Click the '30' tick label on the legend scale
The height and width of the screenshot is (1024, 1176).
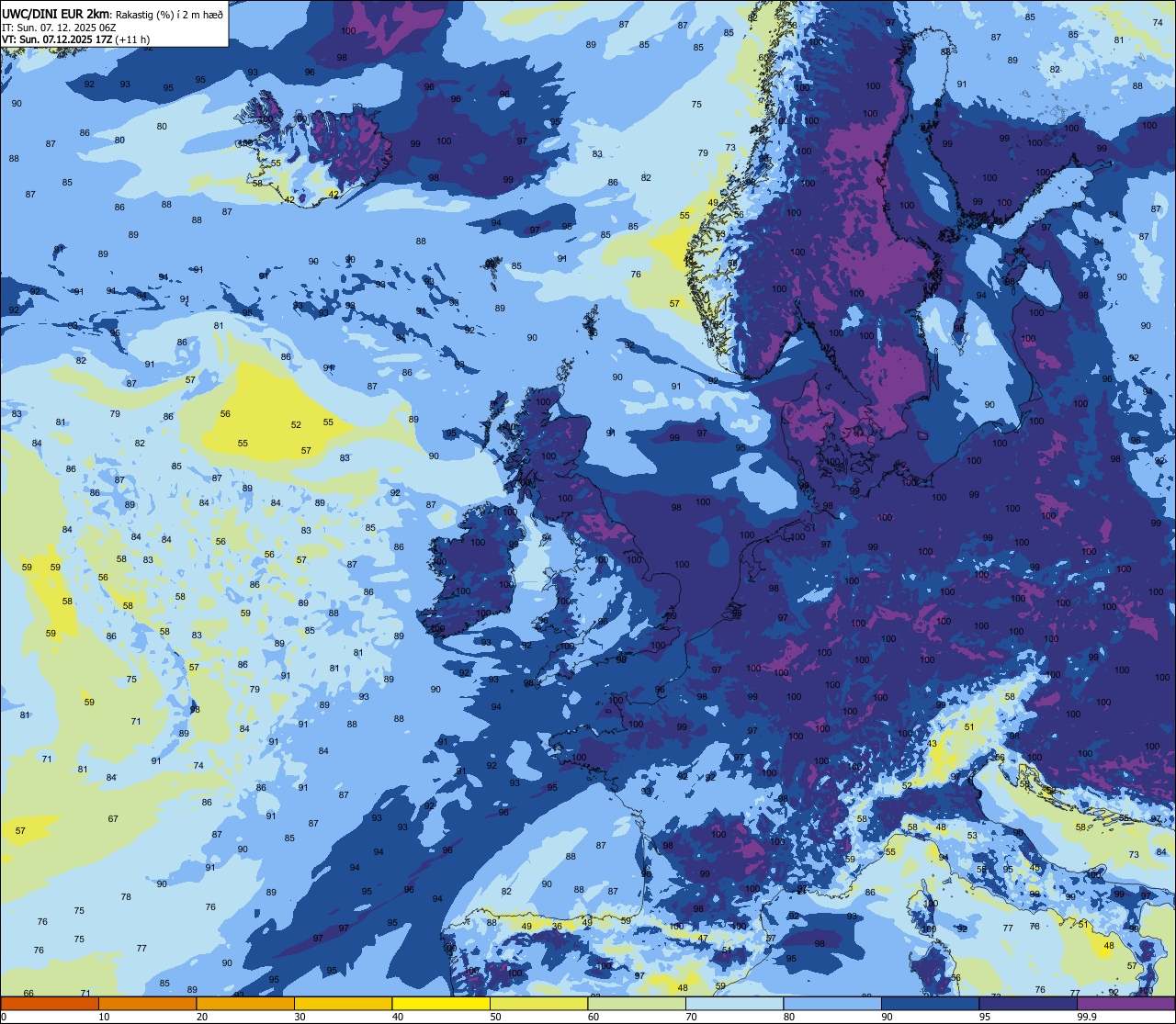pyautogui.click(x=300, y=1017)
